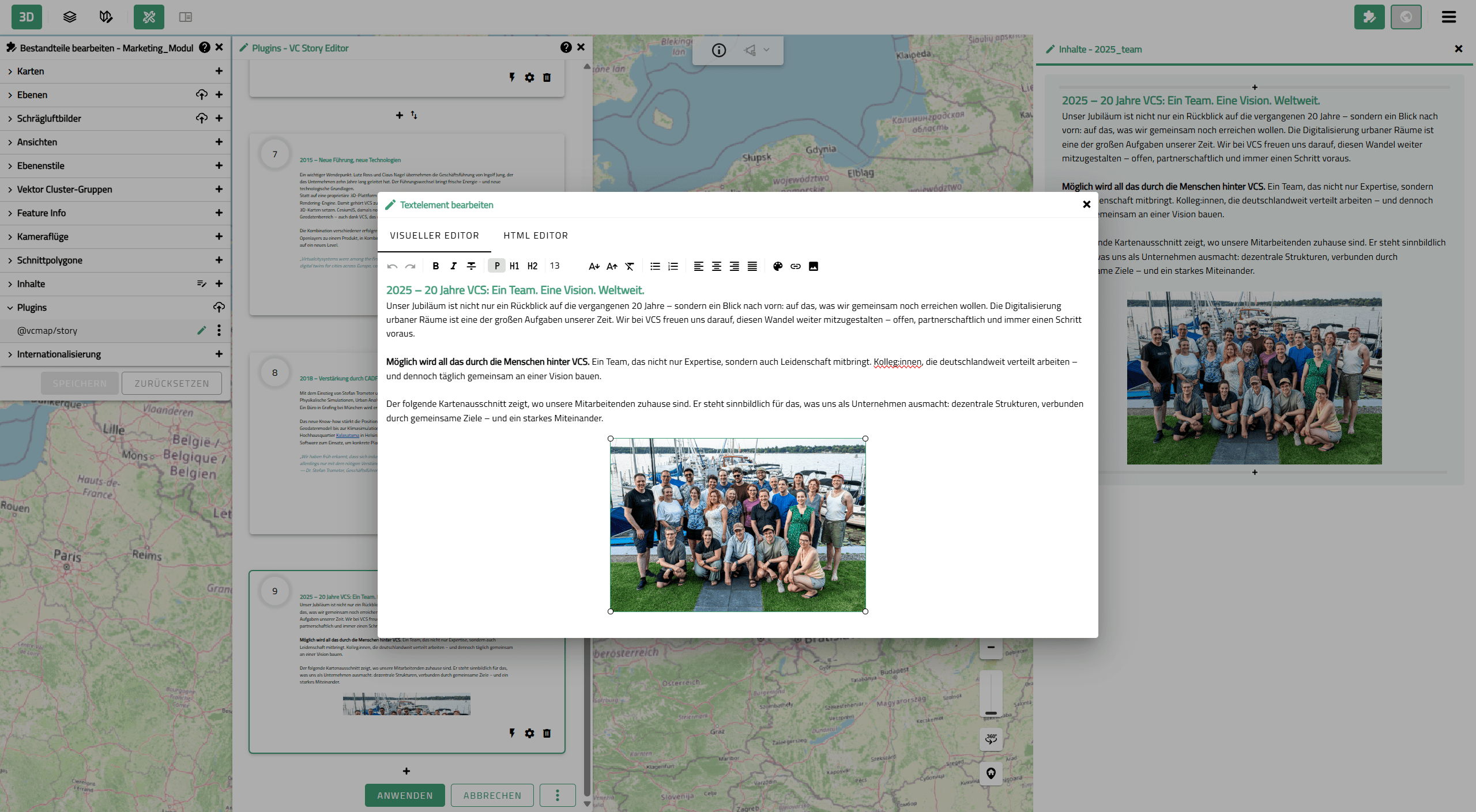
Task: Toggle bold formatting in text editor
Action: [x=436, y=266]
